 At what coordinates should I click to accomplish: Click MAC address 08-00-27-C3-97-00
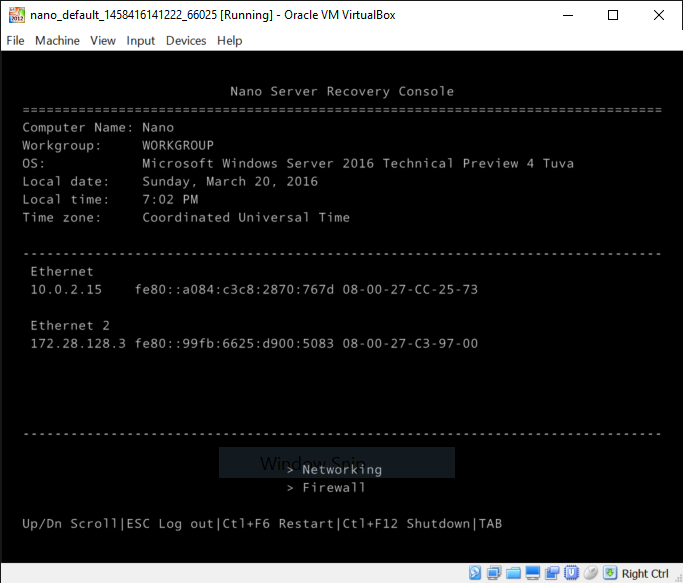[410, 343]
